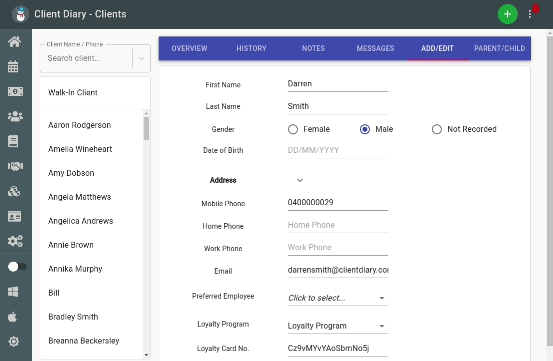553x361 pixels.
Task: Open the Loyalty Program dropdown
Action: click(x=338, y=326)
